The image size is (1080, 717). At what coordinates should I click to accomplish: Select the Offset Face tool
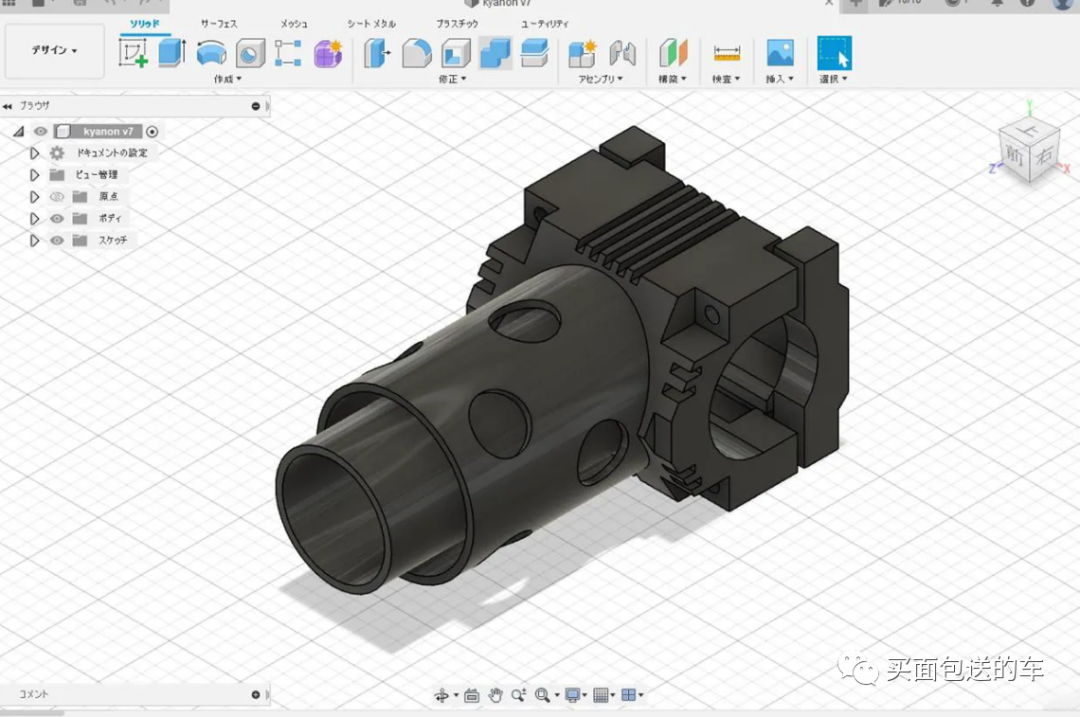click(534, 53)
